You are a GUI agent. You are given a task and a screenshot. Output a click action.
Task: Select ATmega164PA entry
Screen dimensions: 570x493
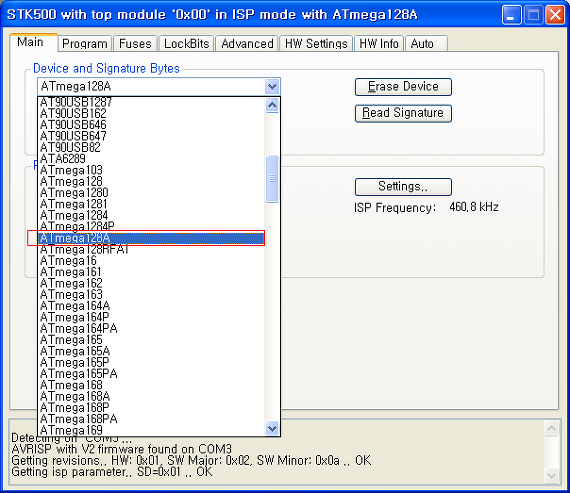pos(151,329)
